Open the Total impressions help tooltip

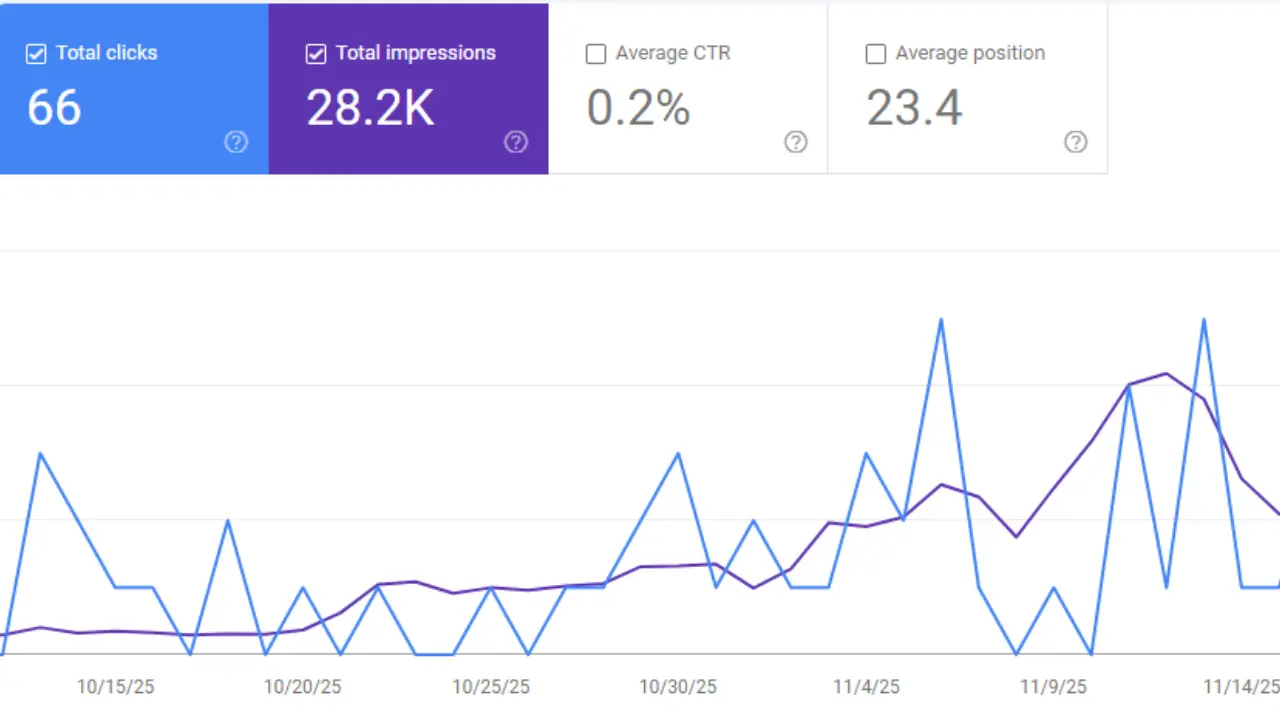(x=516, y=142)
